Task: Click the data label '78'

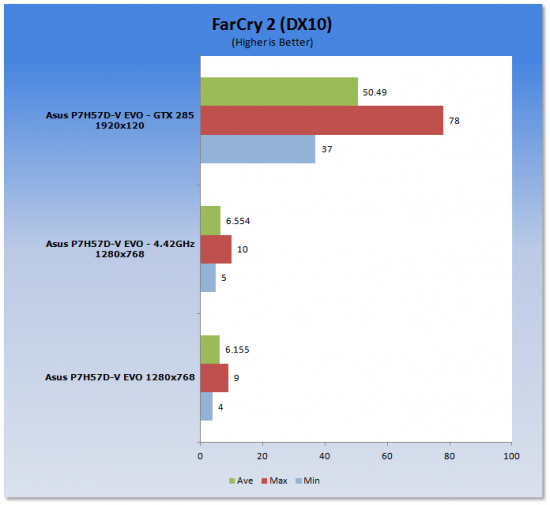Action: (x=454, y=121)
